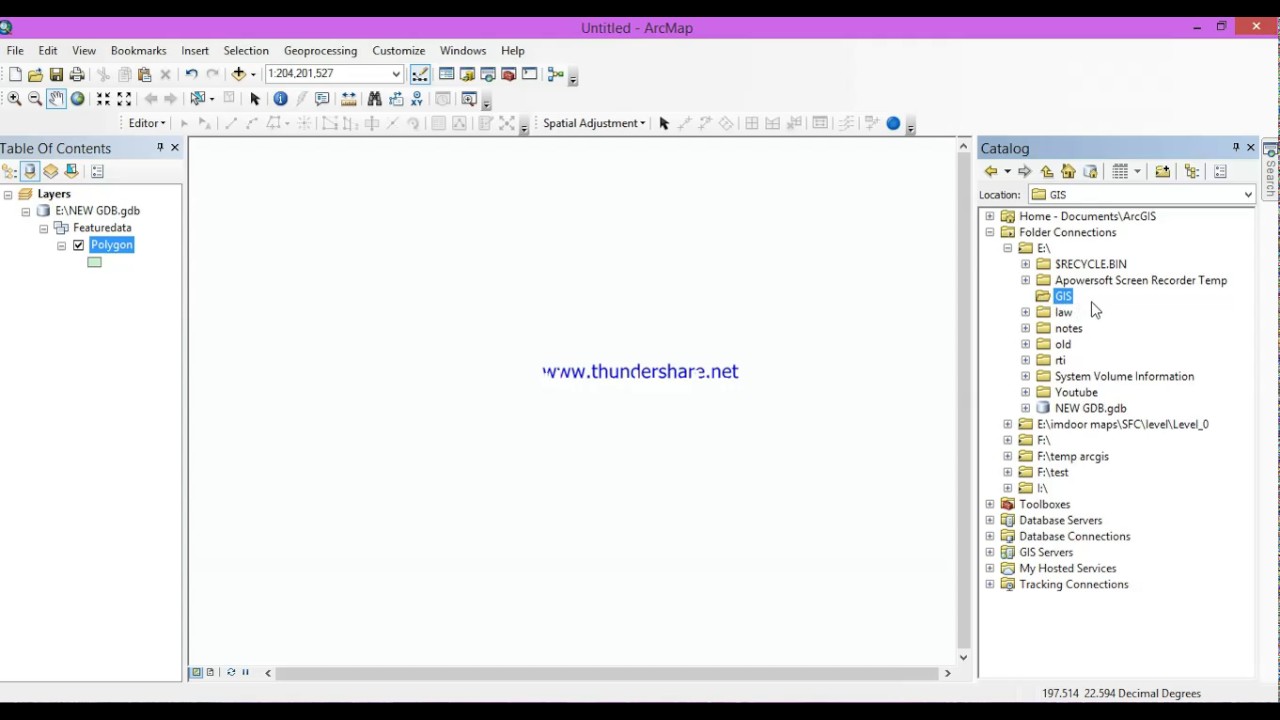
Task: Click the Polygon layer green symbol swatch
Action: (94, 262)
